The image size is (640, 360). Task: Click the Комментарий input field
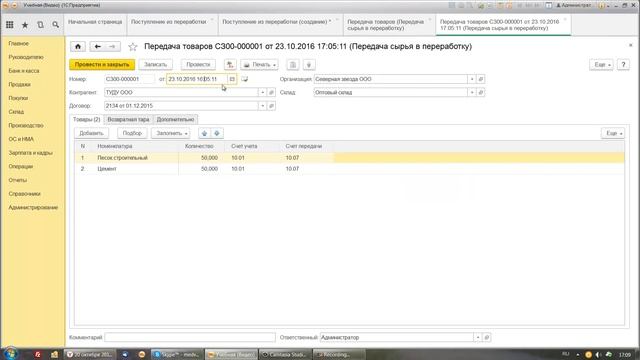click(x=190, y=337)
